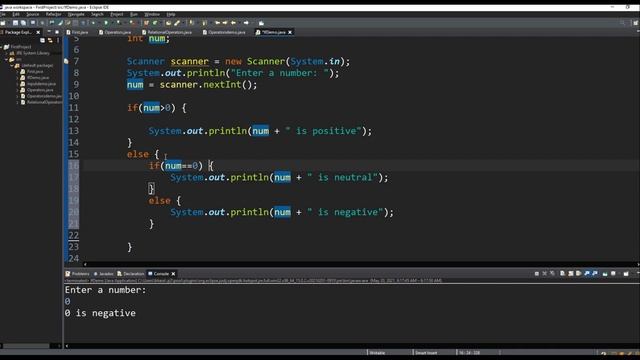The height and width of the screenshot is (360, 640).
Task: Switch to the First.java editor tab
Action: point(78,32)
